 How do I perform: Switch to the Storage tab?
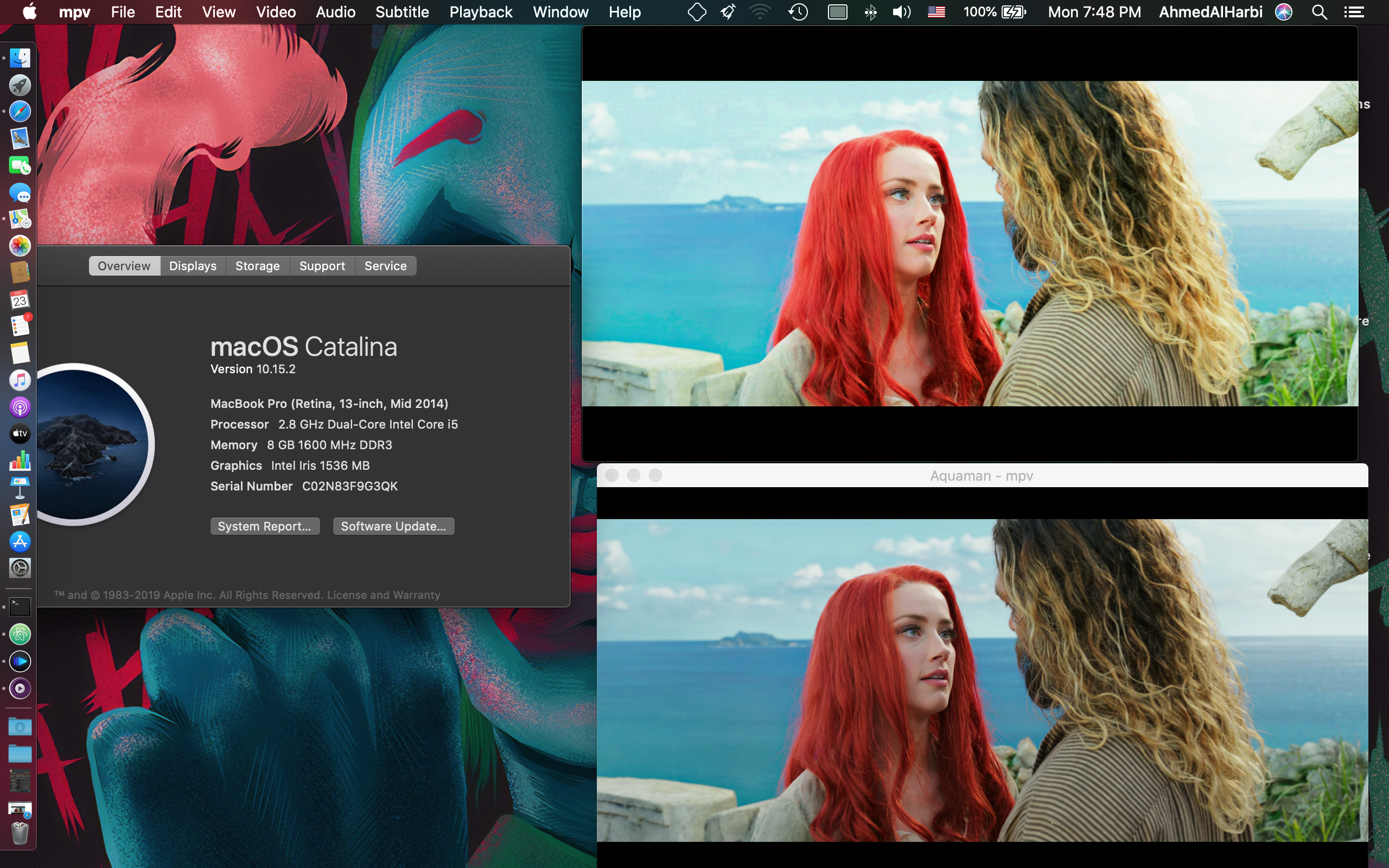(x=257, y=265)
